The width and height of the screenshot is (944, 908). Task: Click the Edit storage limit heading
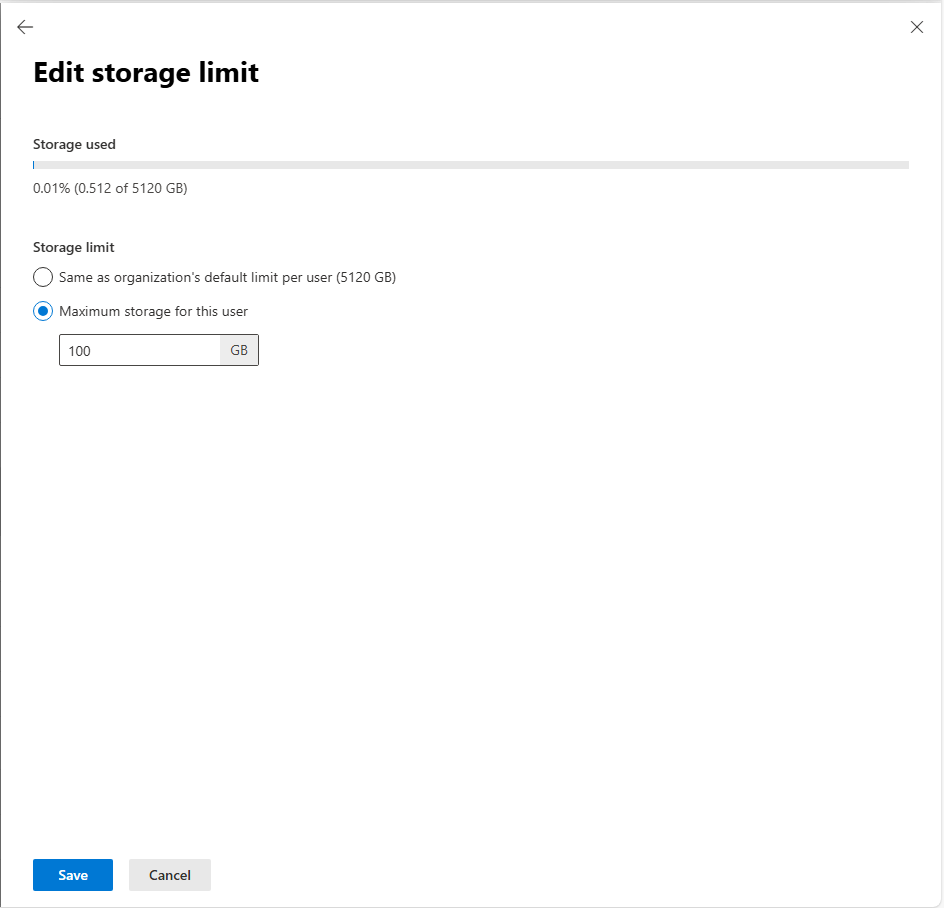click(146, 73)
